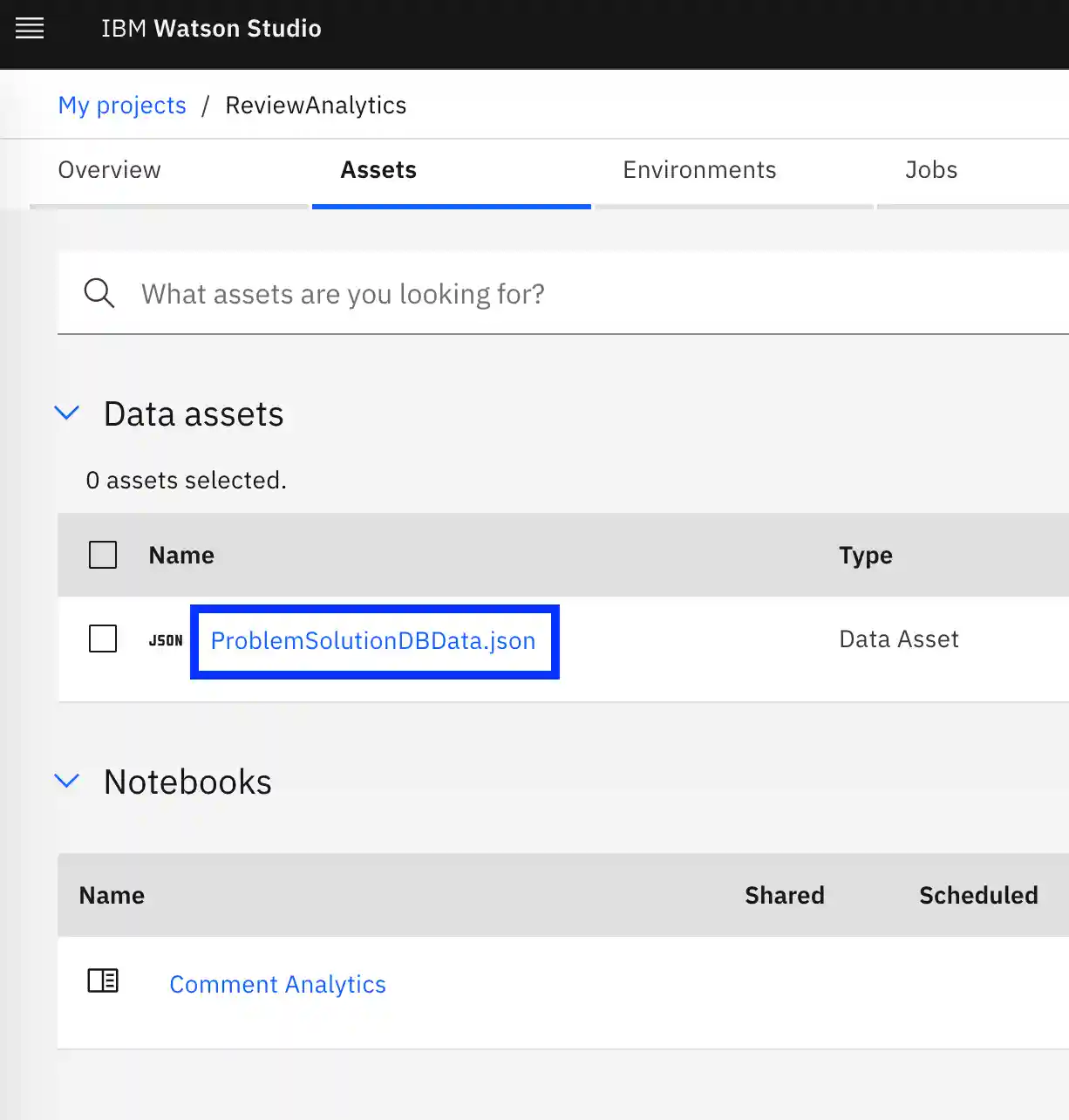The image size is (1069, 1120).
Task: Check the box for ProblemSolutionDBData.json
Action: (x=103, y=639)
